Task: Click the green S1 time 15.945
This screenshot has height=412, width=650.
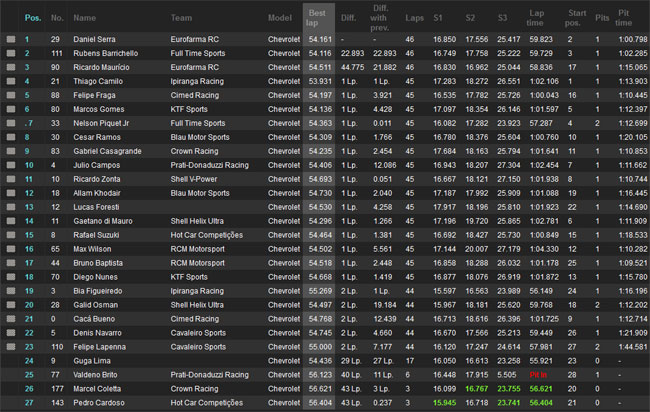Action: pyautogui.click(x=444, y=403)
